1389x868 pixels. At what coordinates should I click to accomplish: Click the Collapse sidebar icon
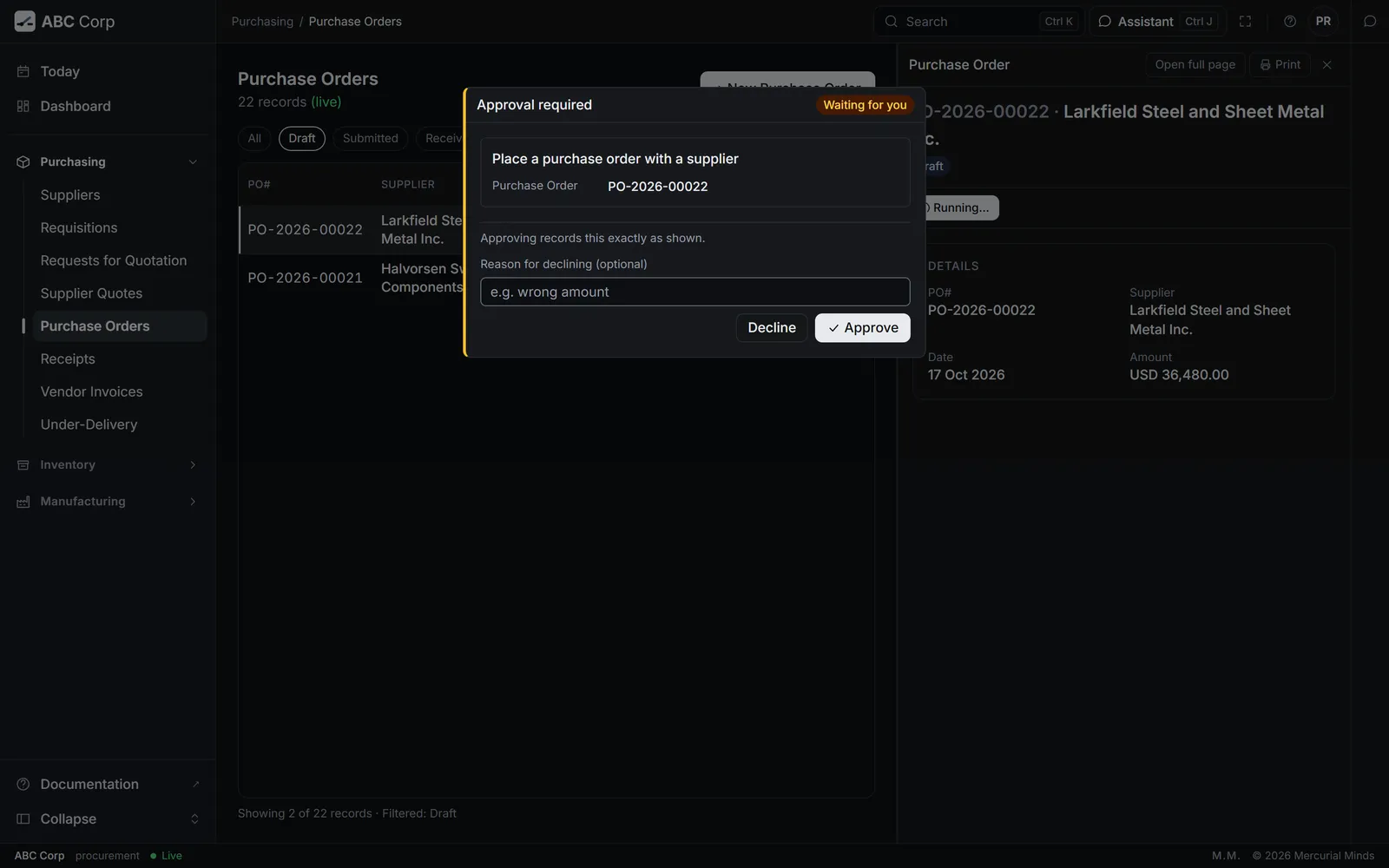coord(23,819)
